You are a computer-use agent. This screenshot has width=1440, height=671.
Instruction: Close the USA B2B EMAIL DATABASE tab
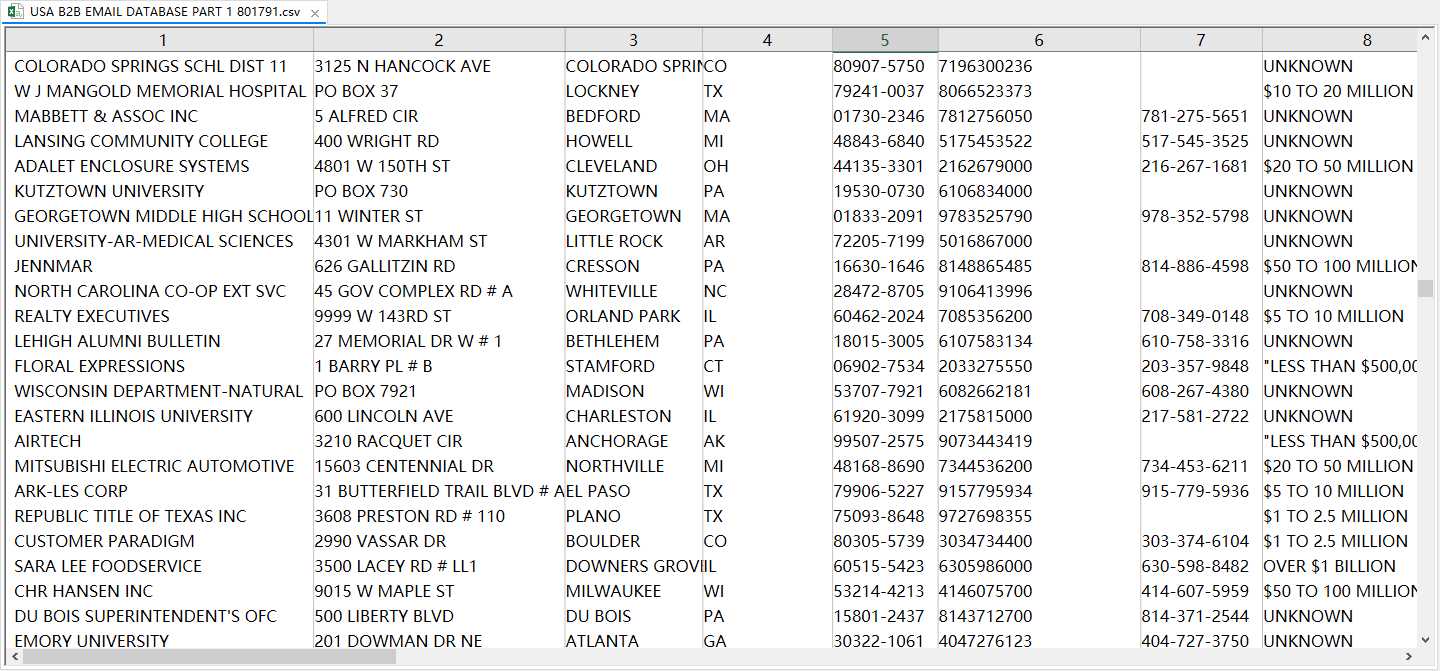pyautogui.click(x=315, y=14)
